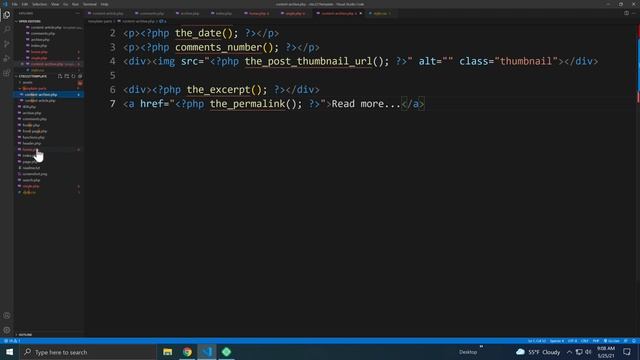
Task: Switch to the home.php tab
Action: (259, 13)
